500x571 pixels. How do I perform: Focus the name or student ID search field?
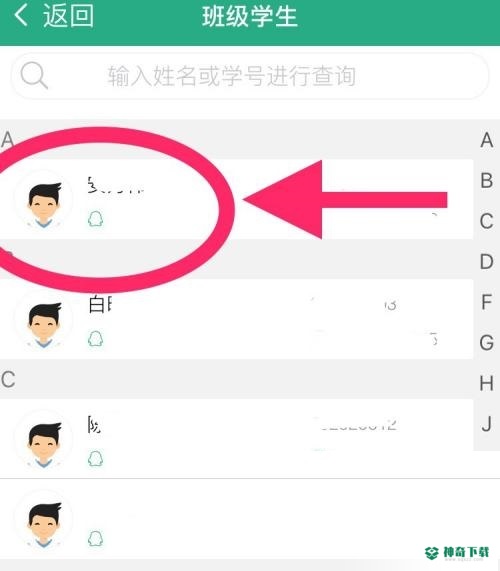(x=249, y=76)
